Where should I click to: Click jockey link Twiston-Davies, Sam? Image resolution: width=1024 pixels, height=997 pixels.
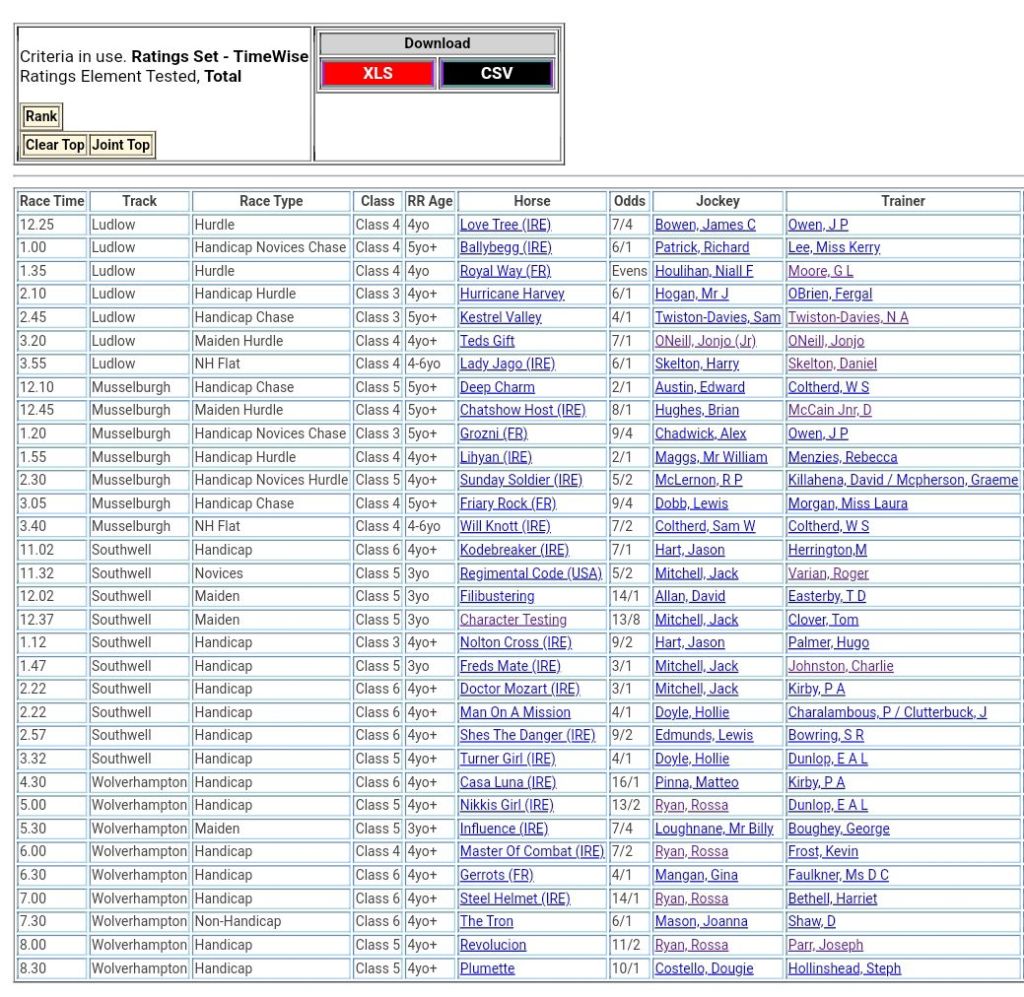click(717, 317)
